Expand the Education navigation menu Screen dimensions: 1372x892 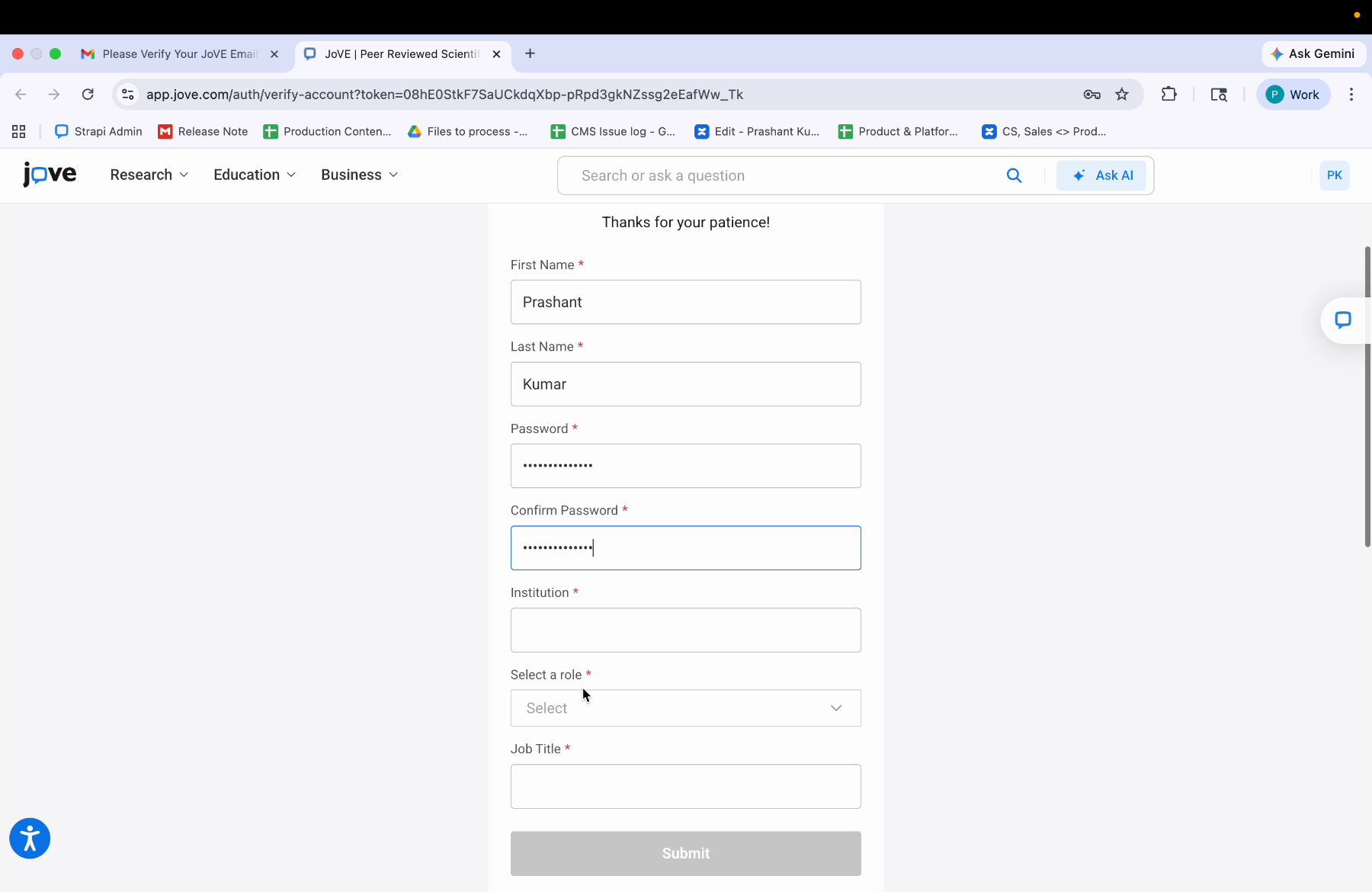tap(253, 175)
